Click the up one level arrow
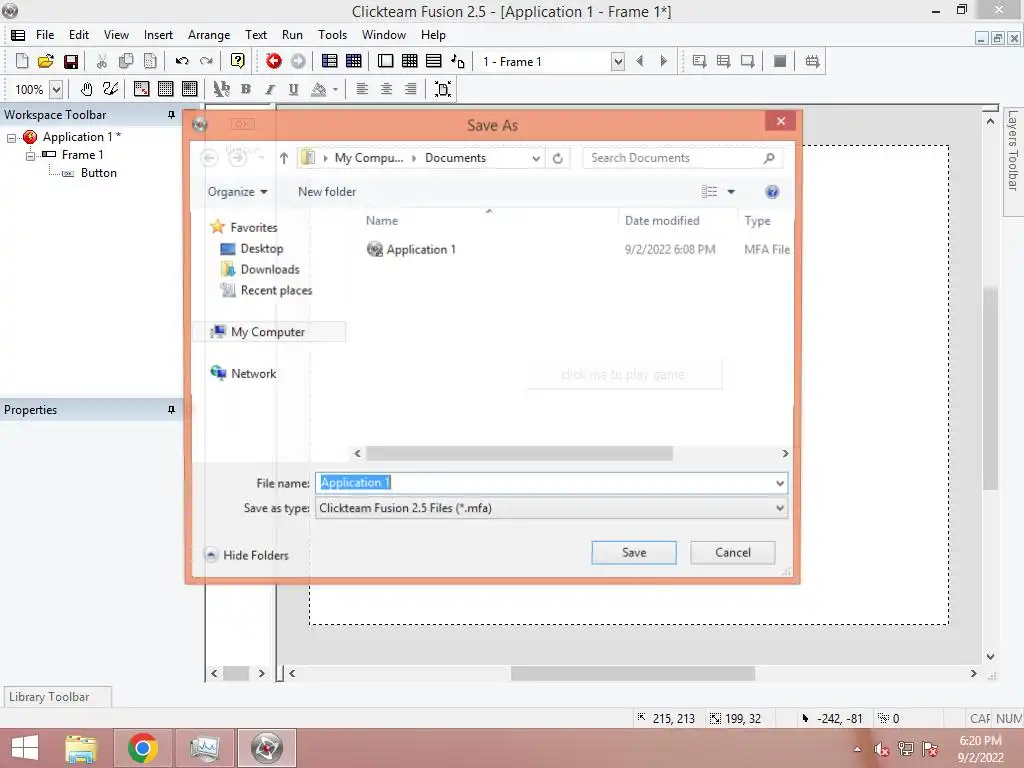This screenshot has height=768, width=1024. point(283,158)
